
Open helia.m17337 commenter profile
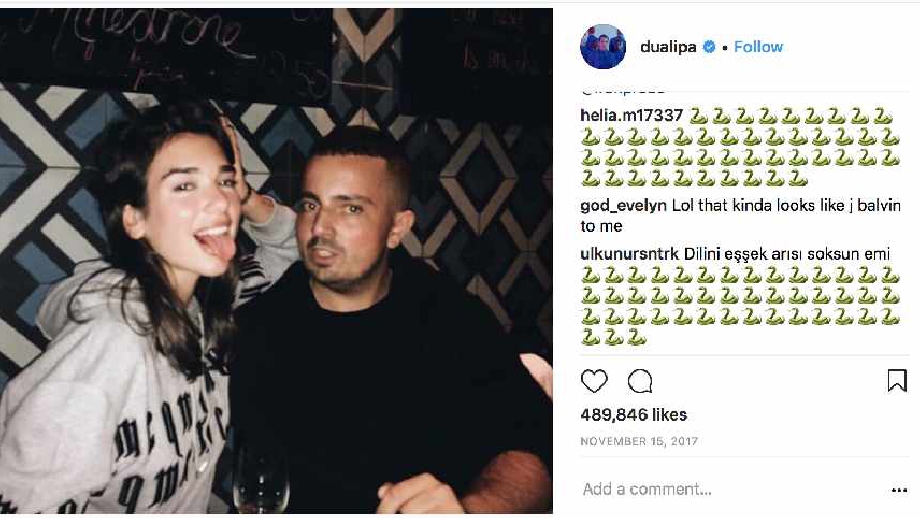tap(631, 115)
